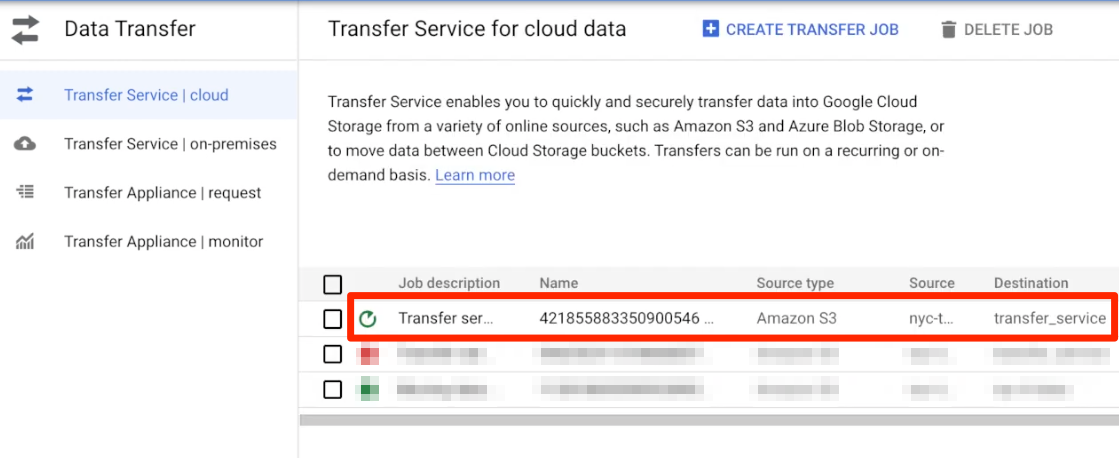Click the Transfer Appliance monitor chart icon

[25, 242]
